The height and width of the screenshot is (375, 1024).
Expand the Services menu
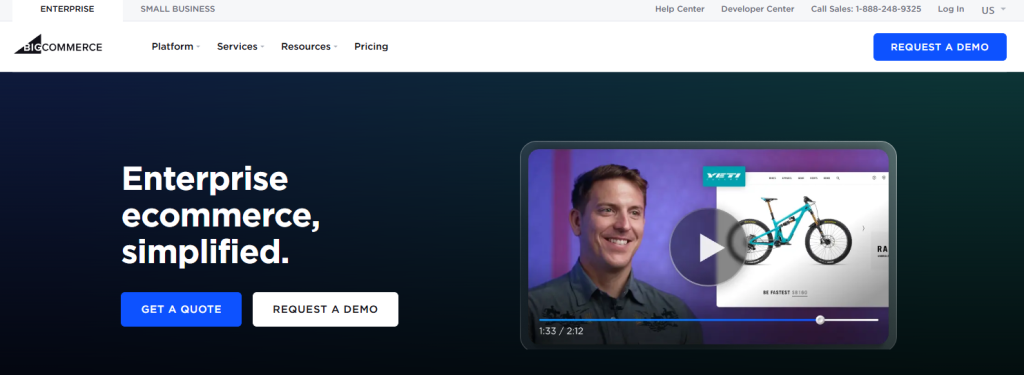pos(240,46)
